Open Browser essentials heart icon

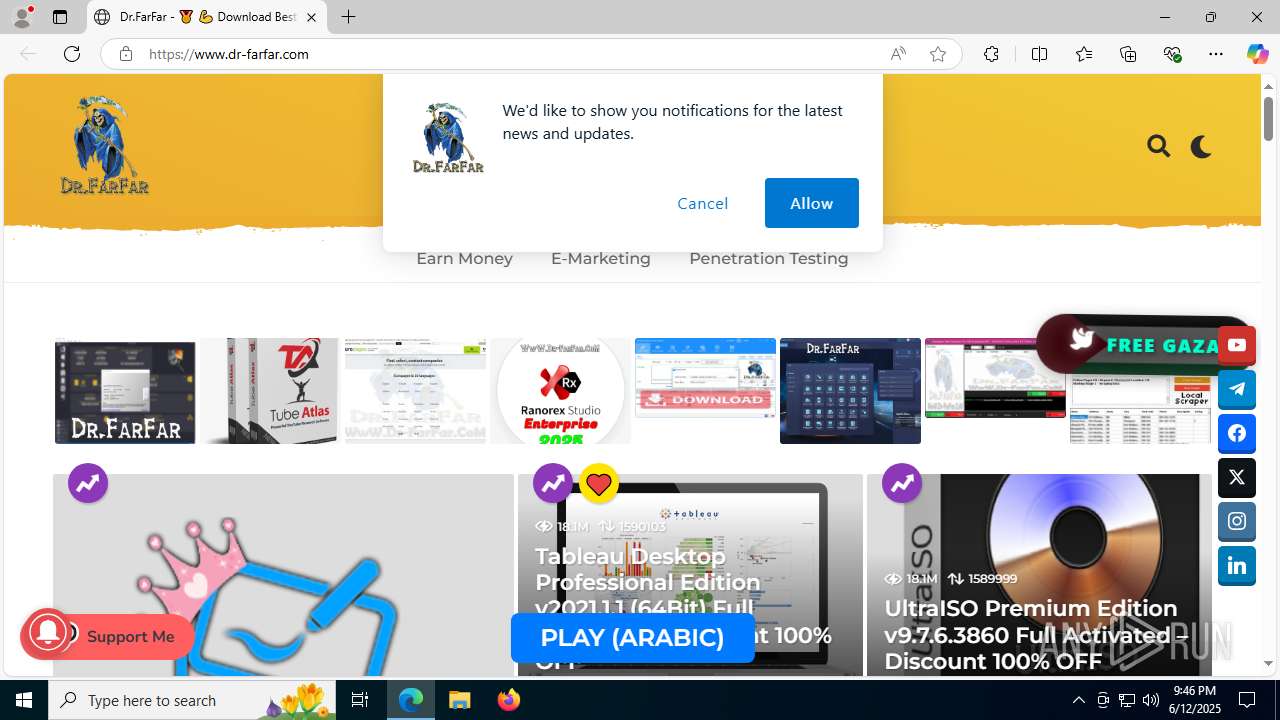[x=1172, y=54]
